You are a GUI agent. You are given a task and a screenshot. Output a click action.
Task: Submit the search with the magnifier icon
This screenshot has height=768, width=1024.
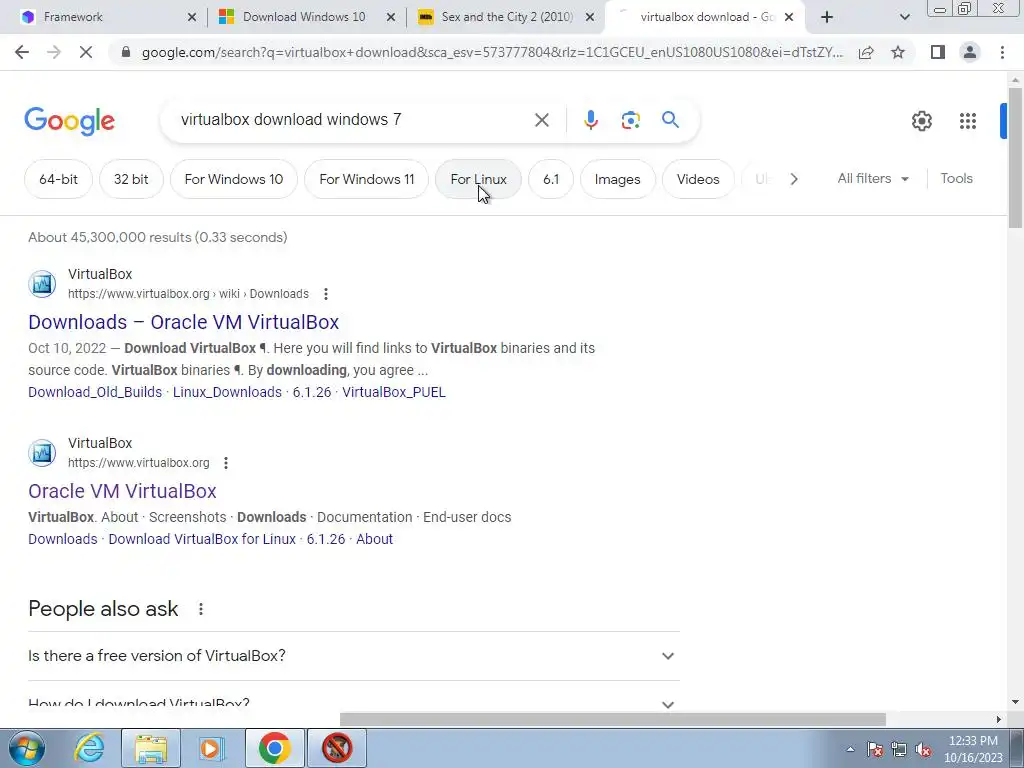[x=670, y=120]
